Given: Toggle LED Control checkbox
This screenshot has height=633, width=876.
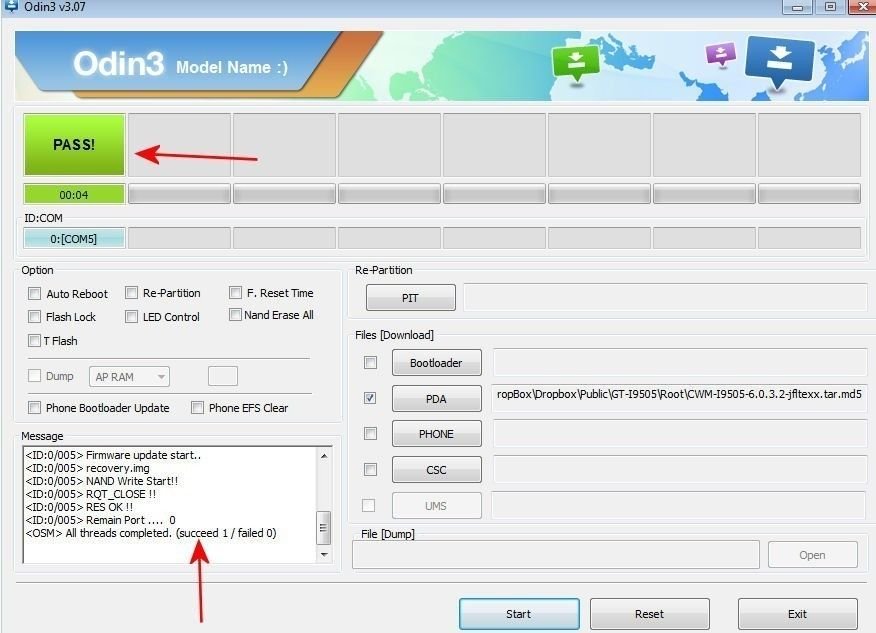Looking at the screenshot, I should (x=132, y=317).
